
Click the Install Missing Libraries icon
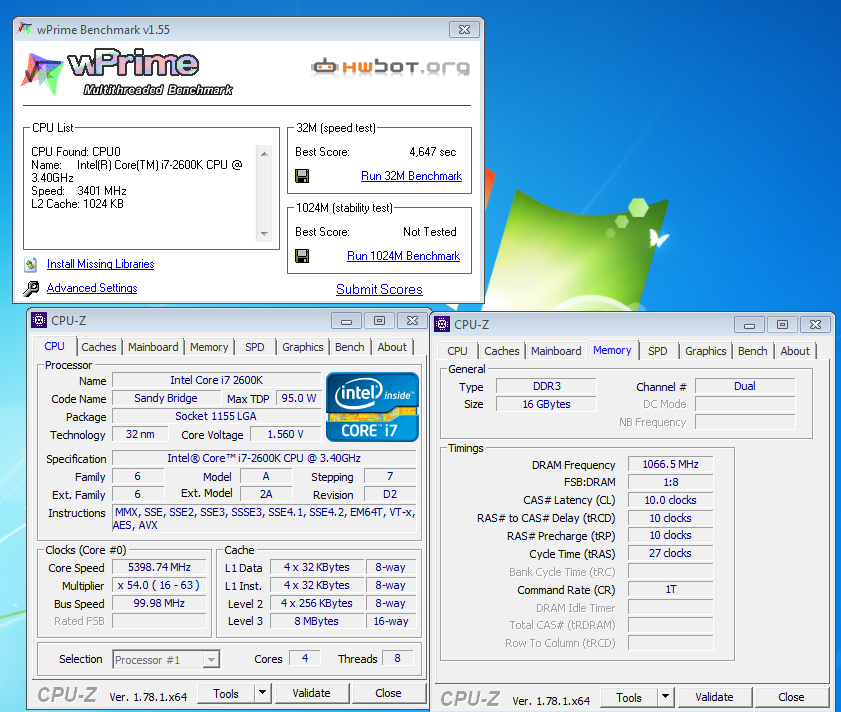click(31, 264)
